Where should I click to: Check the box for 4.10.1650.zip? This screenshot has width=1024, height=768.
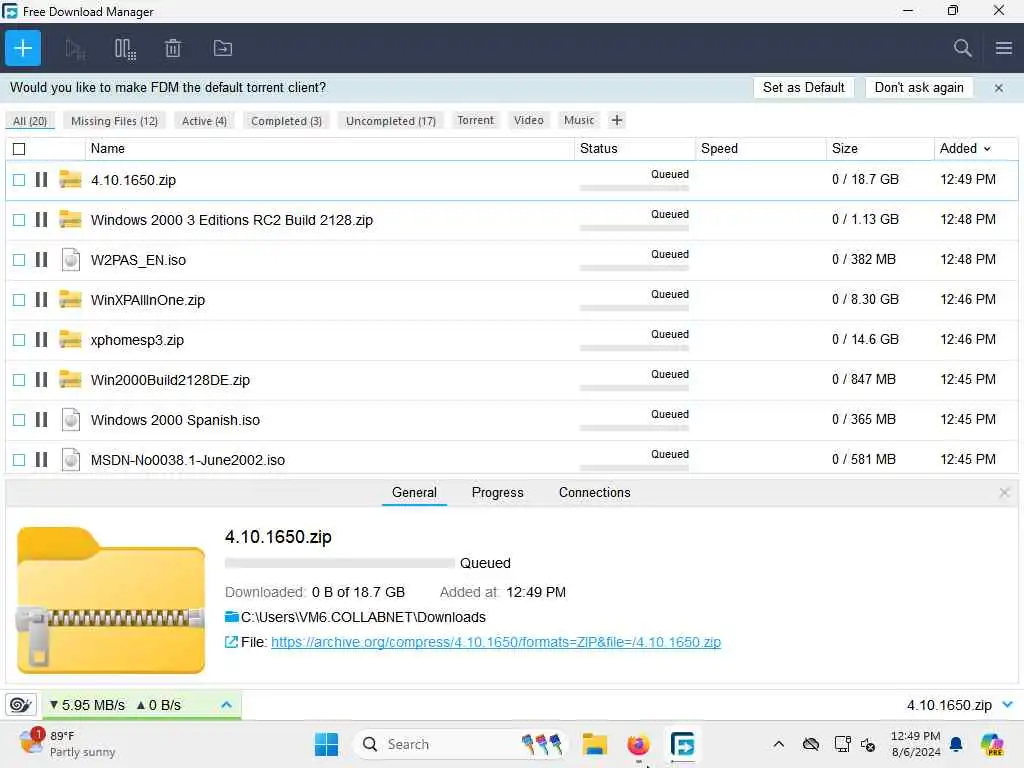pyautogui.click(x=19, y=180)
